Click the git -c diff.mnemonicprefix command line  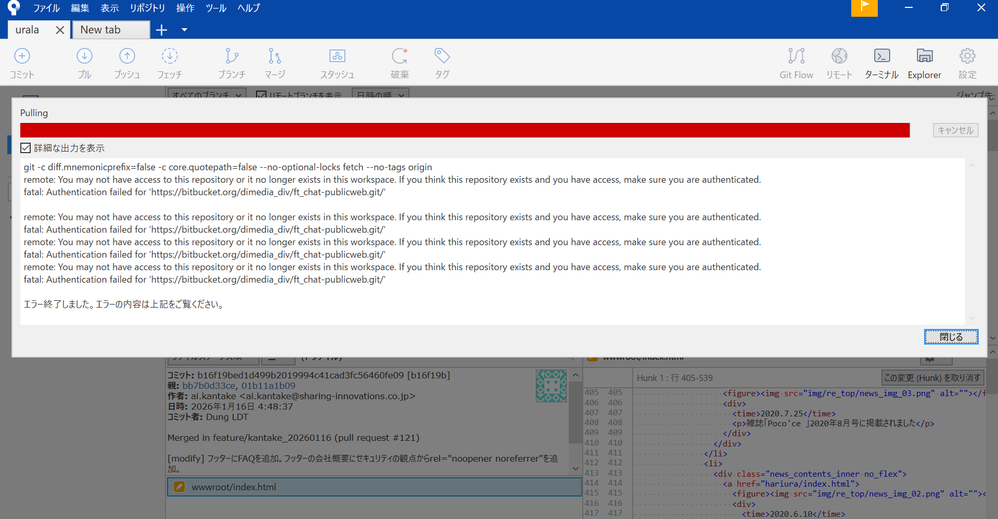(228, 167)
